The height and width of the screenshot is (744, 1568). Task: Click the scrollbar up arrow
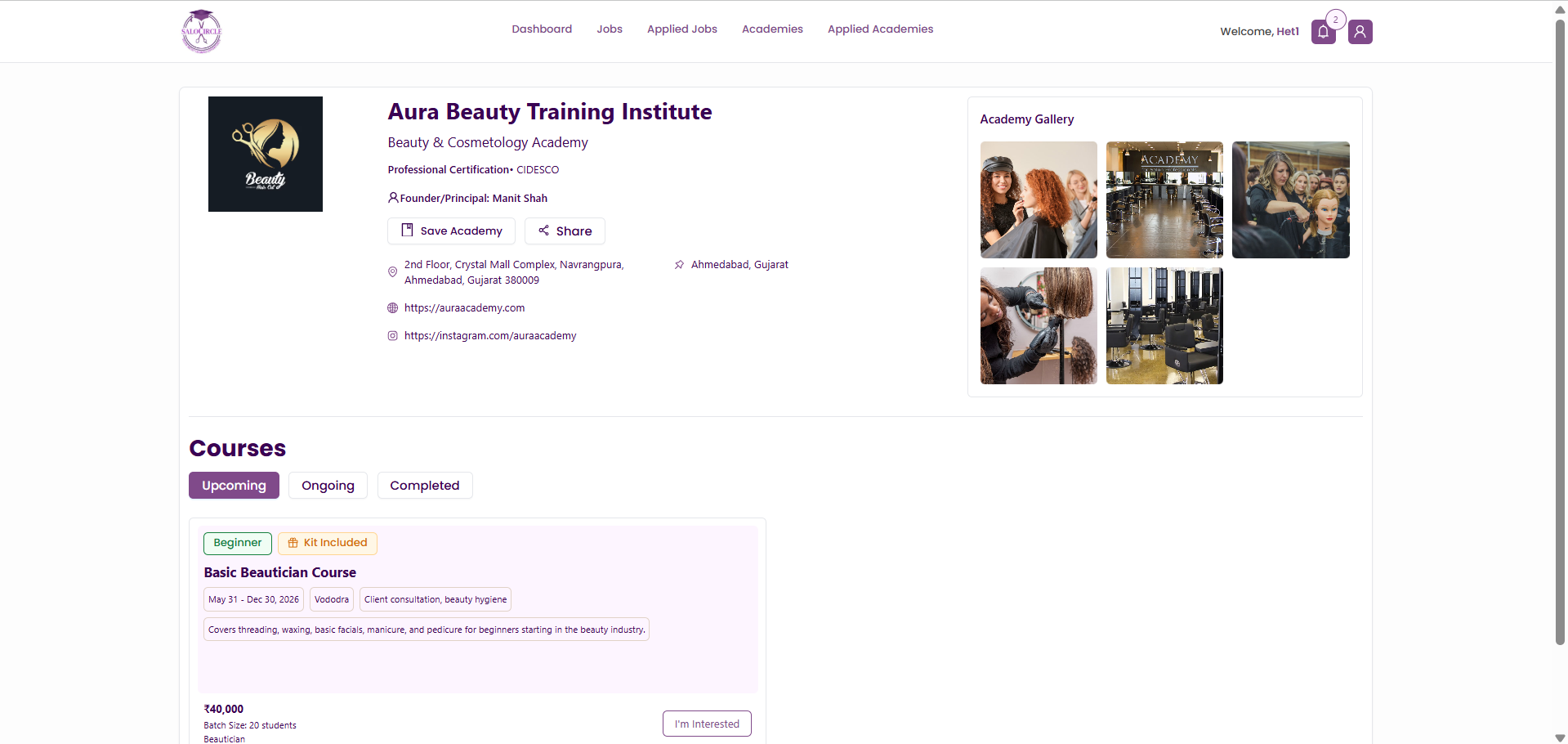(1560, 8)
